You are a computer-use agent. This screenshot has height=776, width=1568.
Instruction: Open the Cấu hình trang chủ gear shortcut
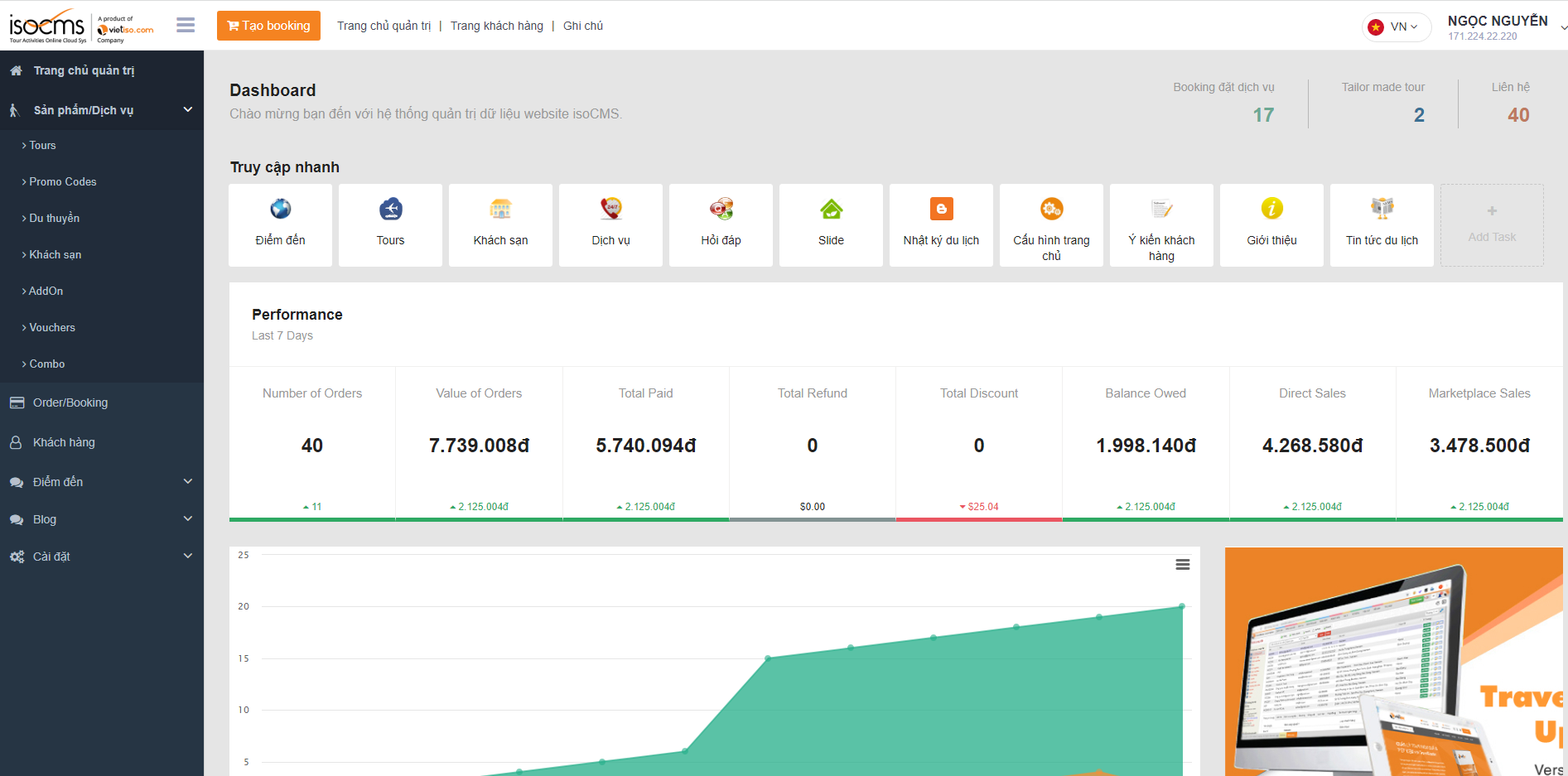(x=1051, y=225)
